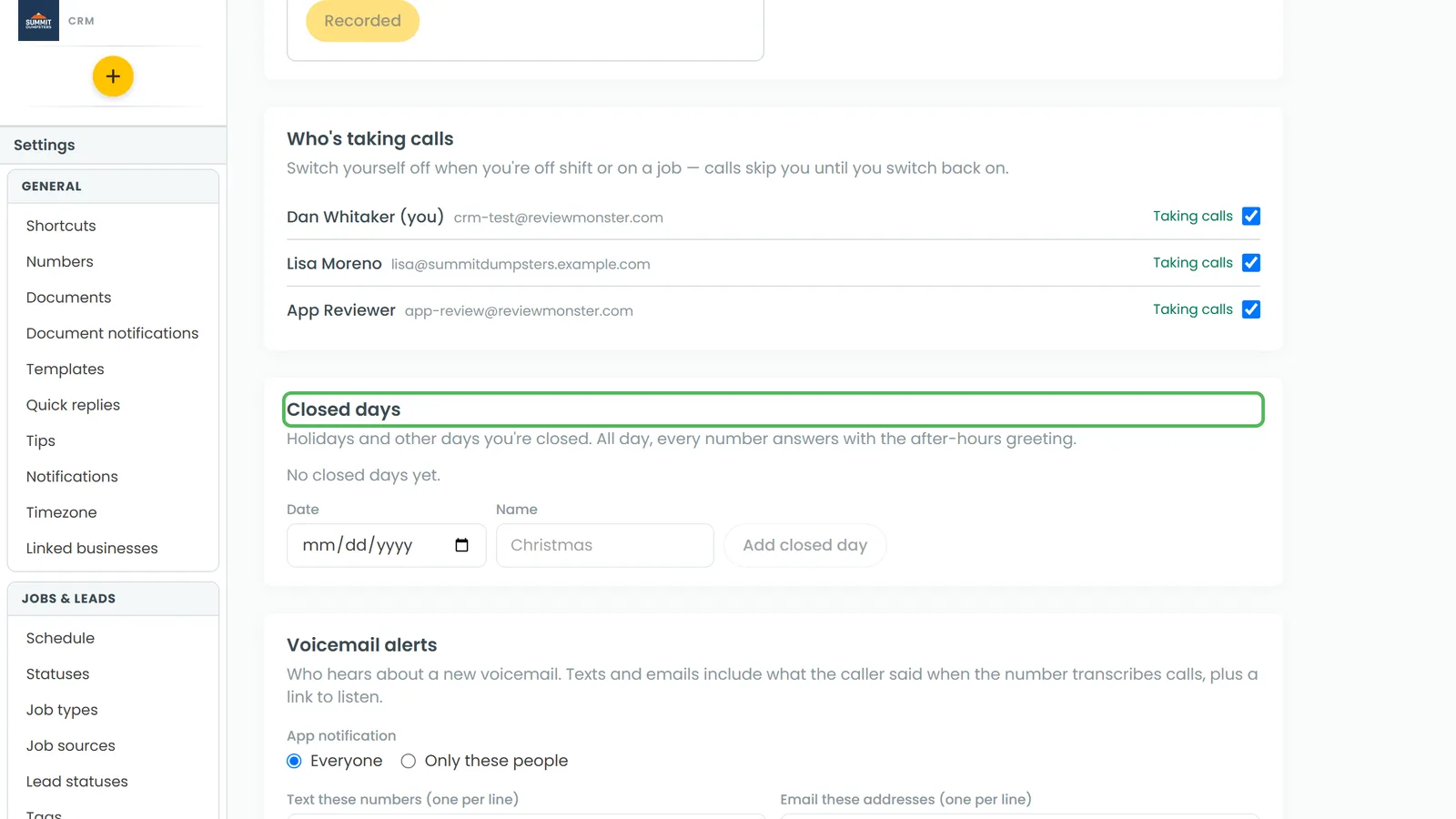Open Schedule settings
This screenshot has height=819, width=1456.
click(61, 638)
